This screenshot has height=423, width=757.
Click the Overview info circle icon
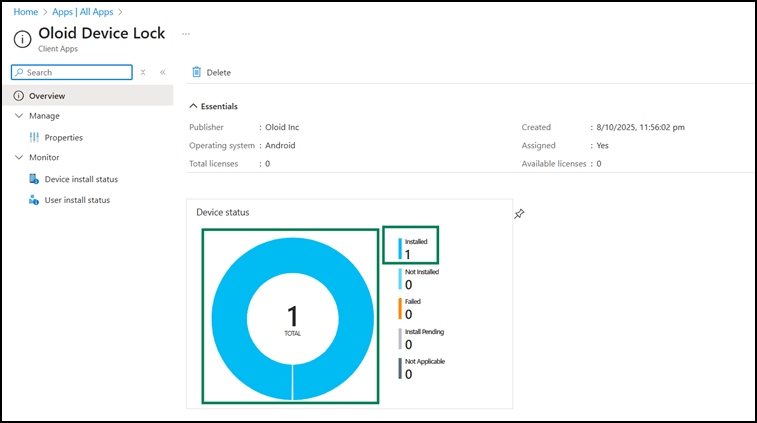click(x=18, y=96)
